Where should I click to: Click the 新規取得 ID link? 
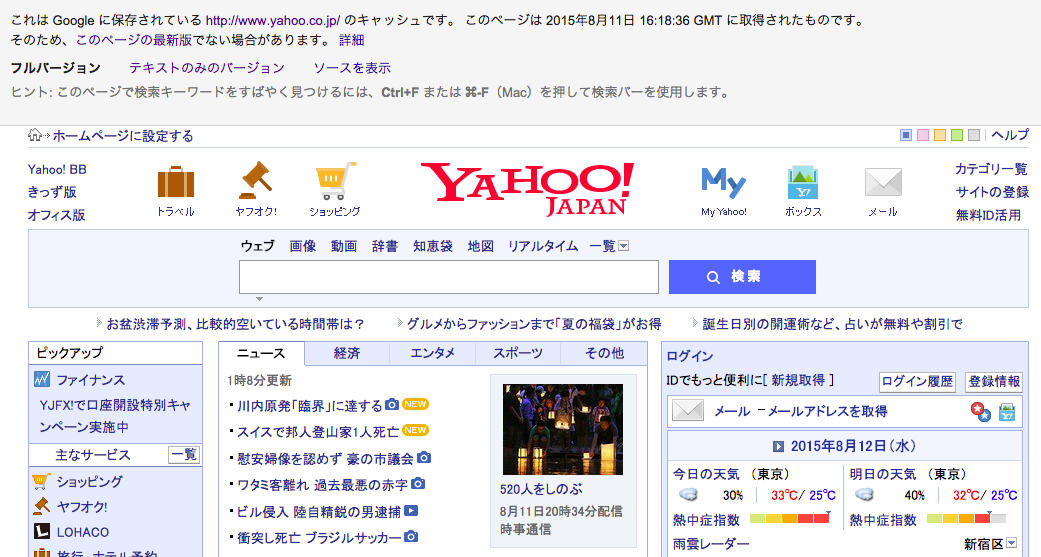coord(798,380)
